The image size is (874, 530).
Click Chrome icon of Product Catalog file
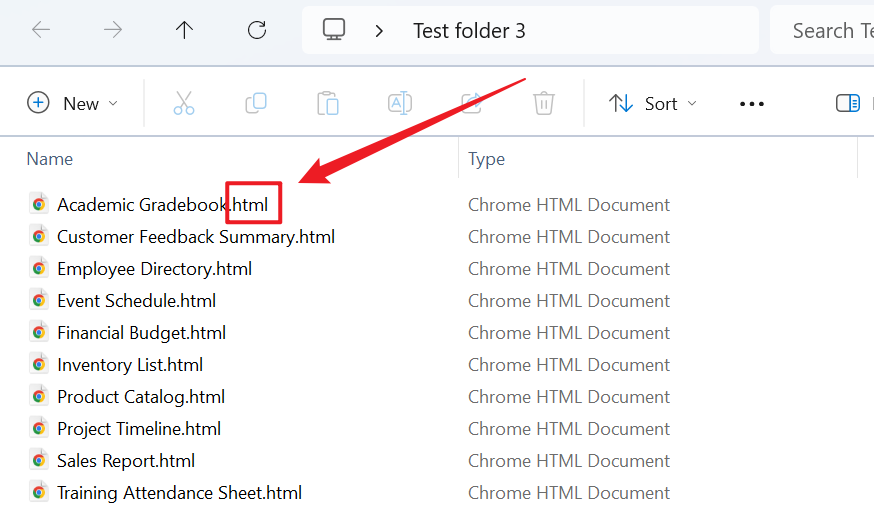[38, 396]
